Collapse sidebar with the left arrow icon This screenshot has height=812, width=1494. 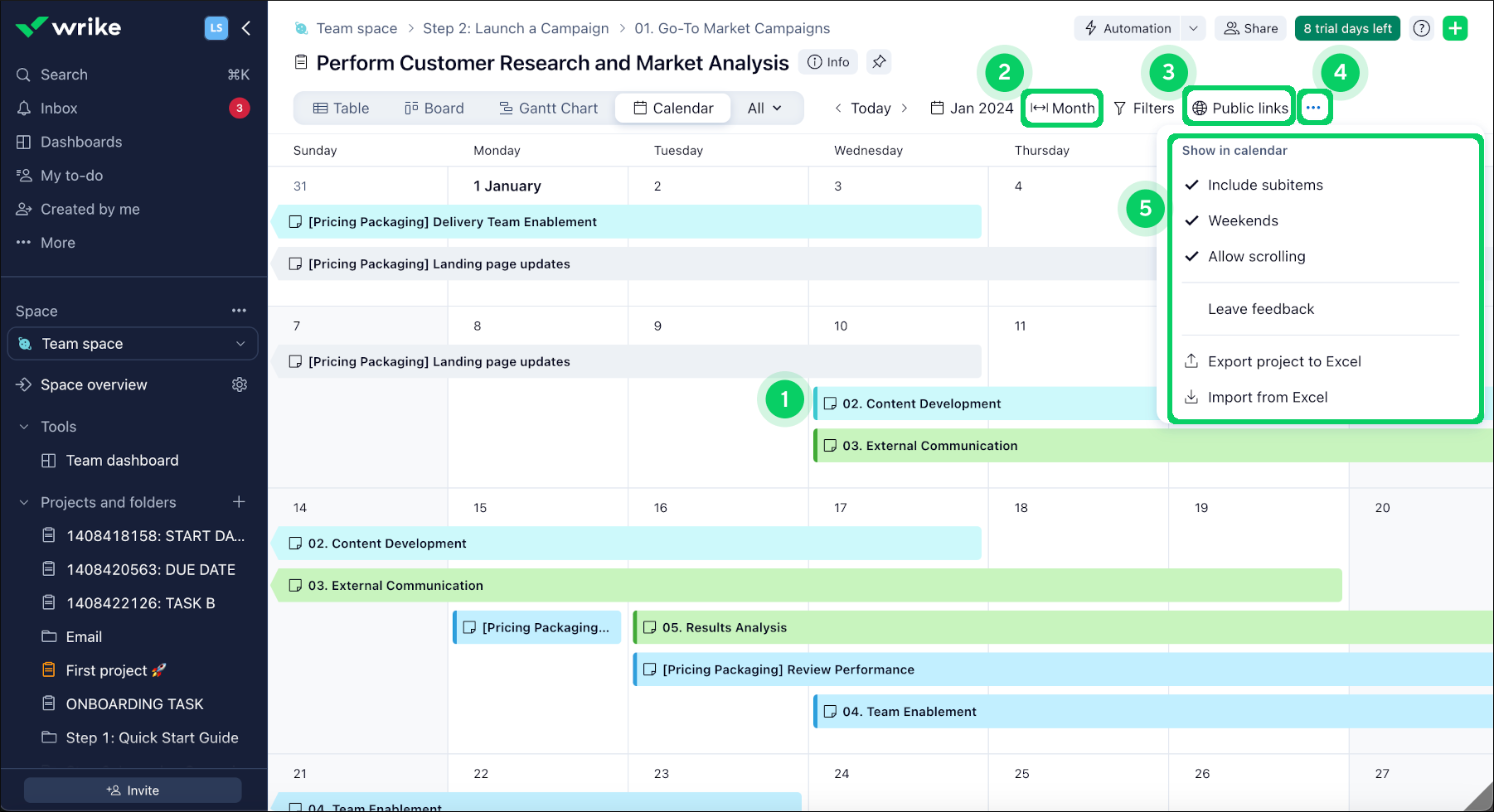click(x=246, y=28)
